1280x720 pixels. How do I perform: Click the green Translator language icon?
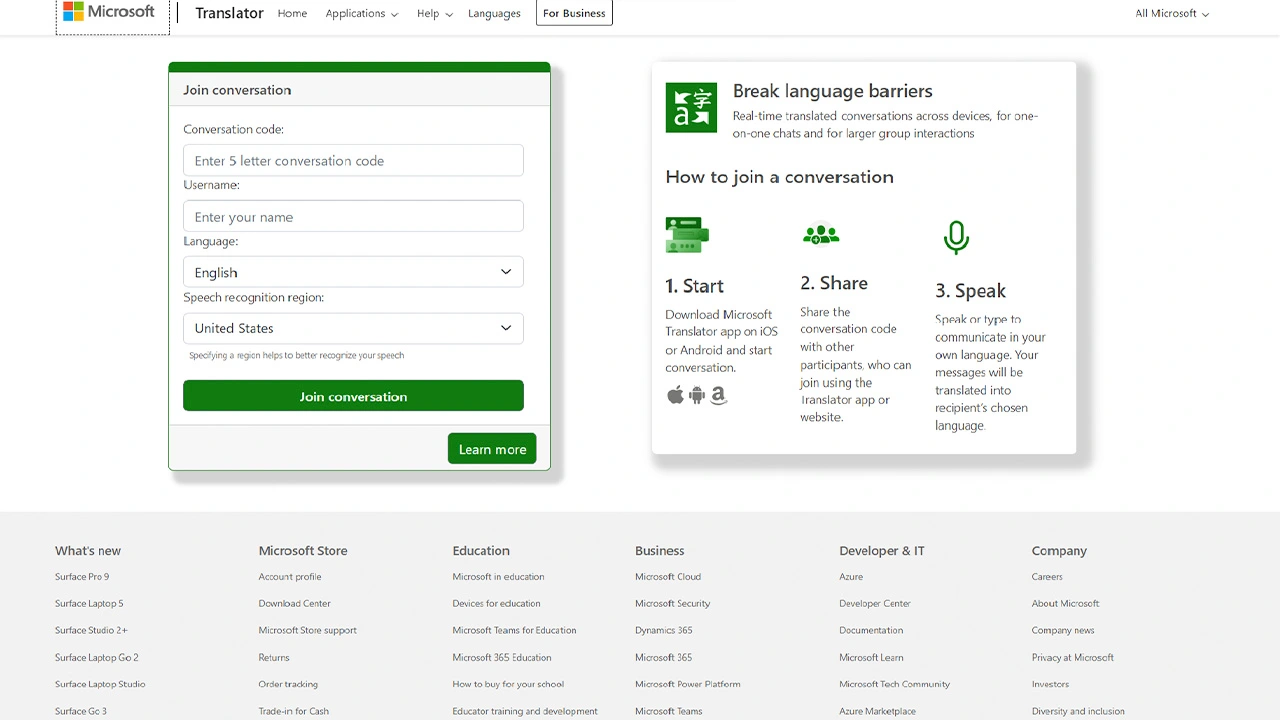click(691, 108)
